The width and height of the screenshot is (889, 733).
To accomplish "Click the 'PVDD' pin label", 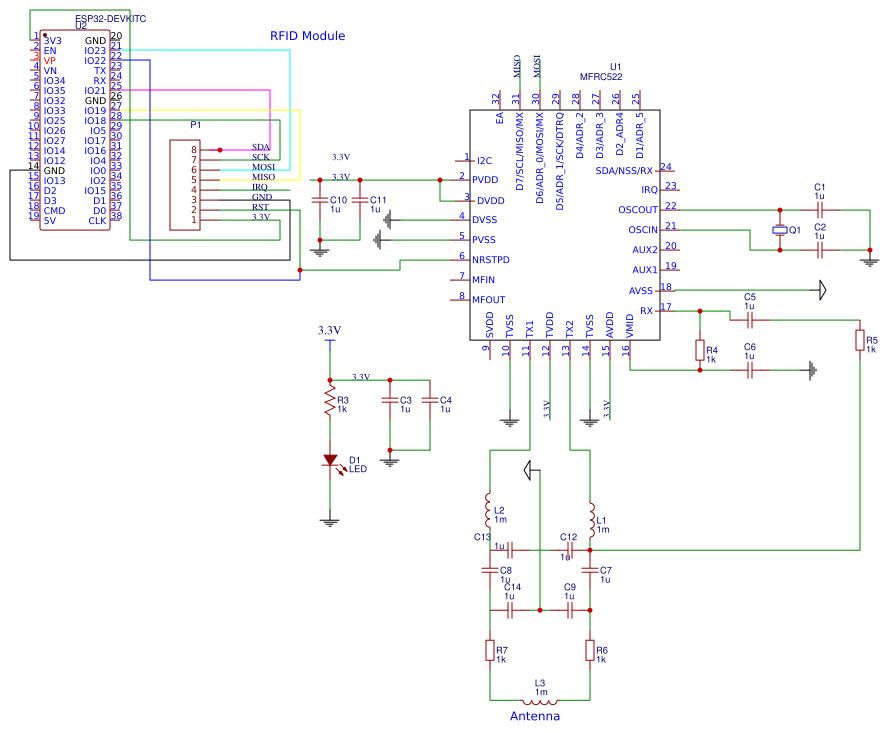I will (x=485, y=180).
